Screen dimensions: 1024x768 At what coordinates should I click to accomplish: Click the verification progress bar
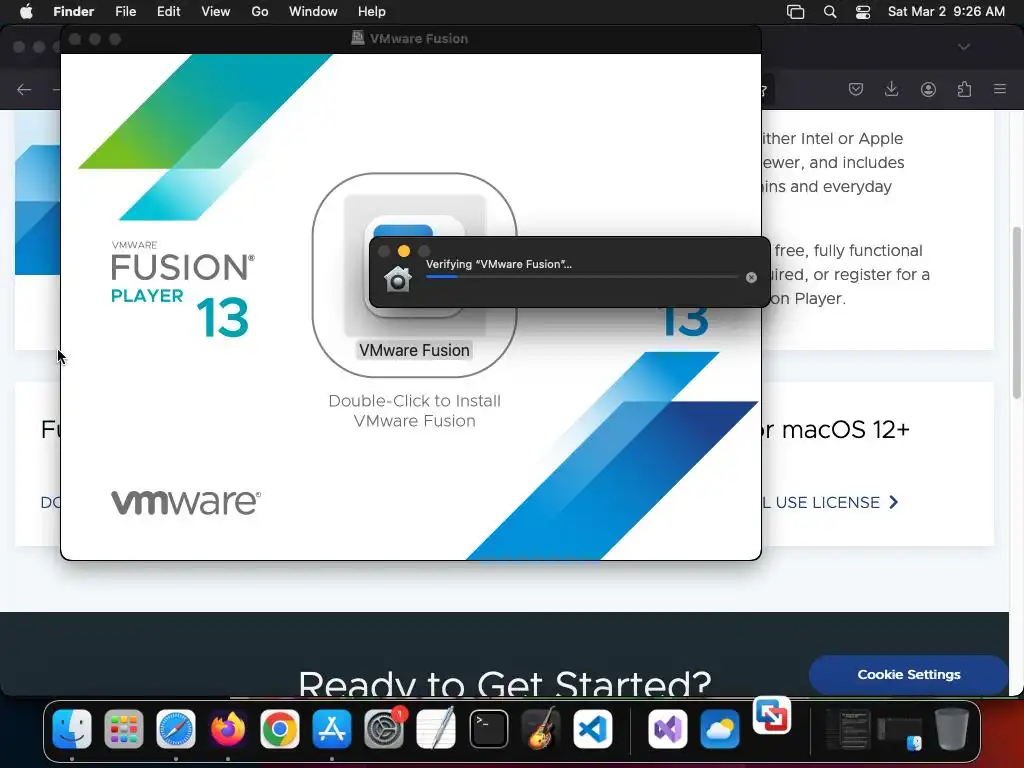point(582,277)
